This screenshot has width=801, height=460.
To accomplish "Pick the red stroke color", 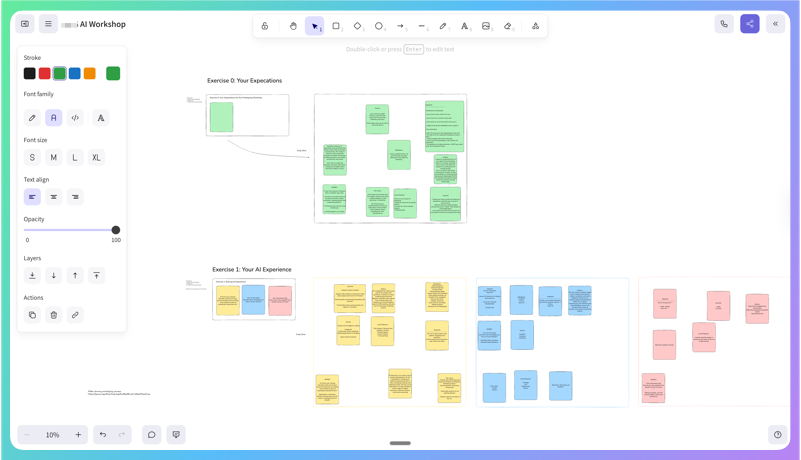I will 44,73.
